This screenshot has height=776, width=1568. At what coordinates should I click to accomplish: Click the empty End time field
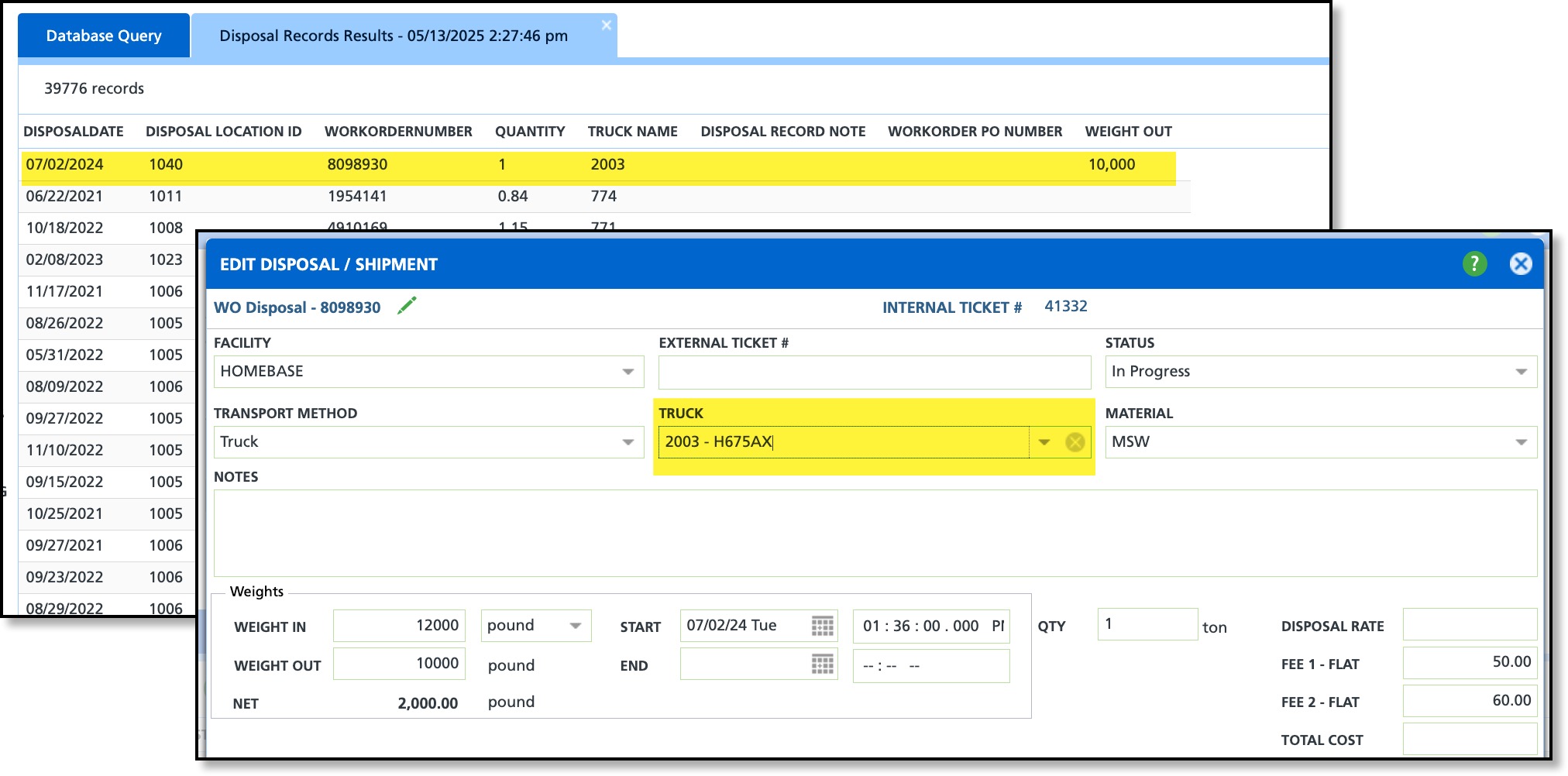931,666
